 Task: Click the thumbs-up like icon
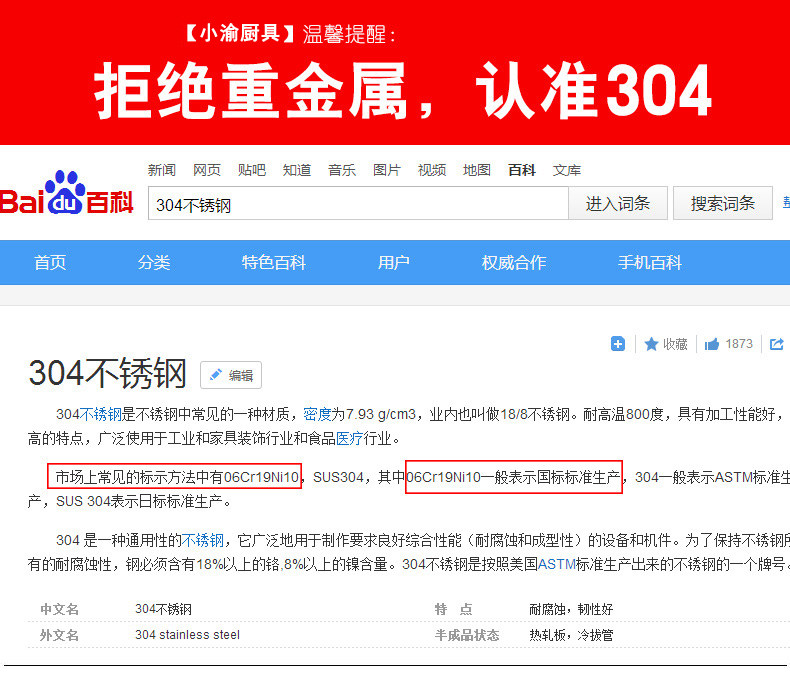coord(711,344)
